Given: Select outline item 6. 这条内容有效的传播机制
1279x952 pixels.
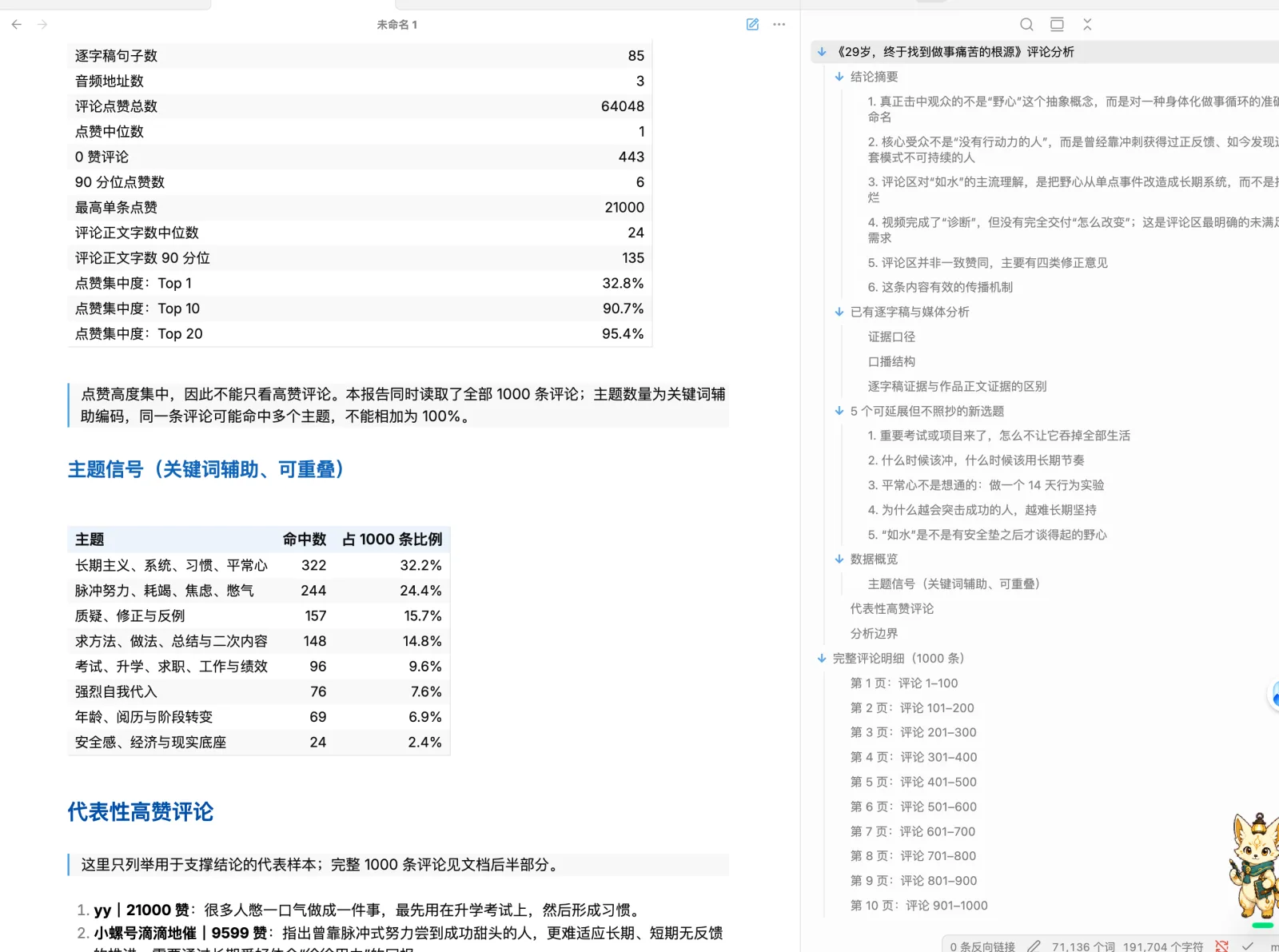Looking at the screenshot, I should click(940, 287).
